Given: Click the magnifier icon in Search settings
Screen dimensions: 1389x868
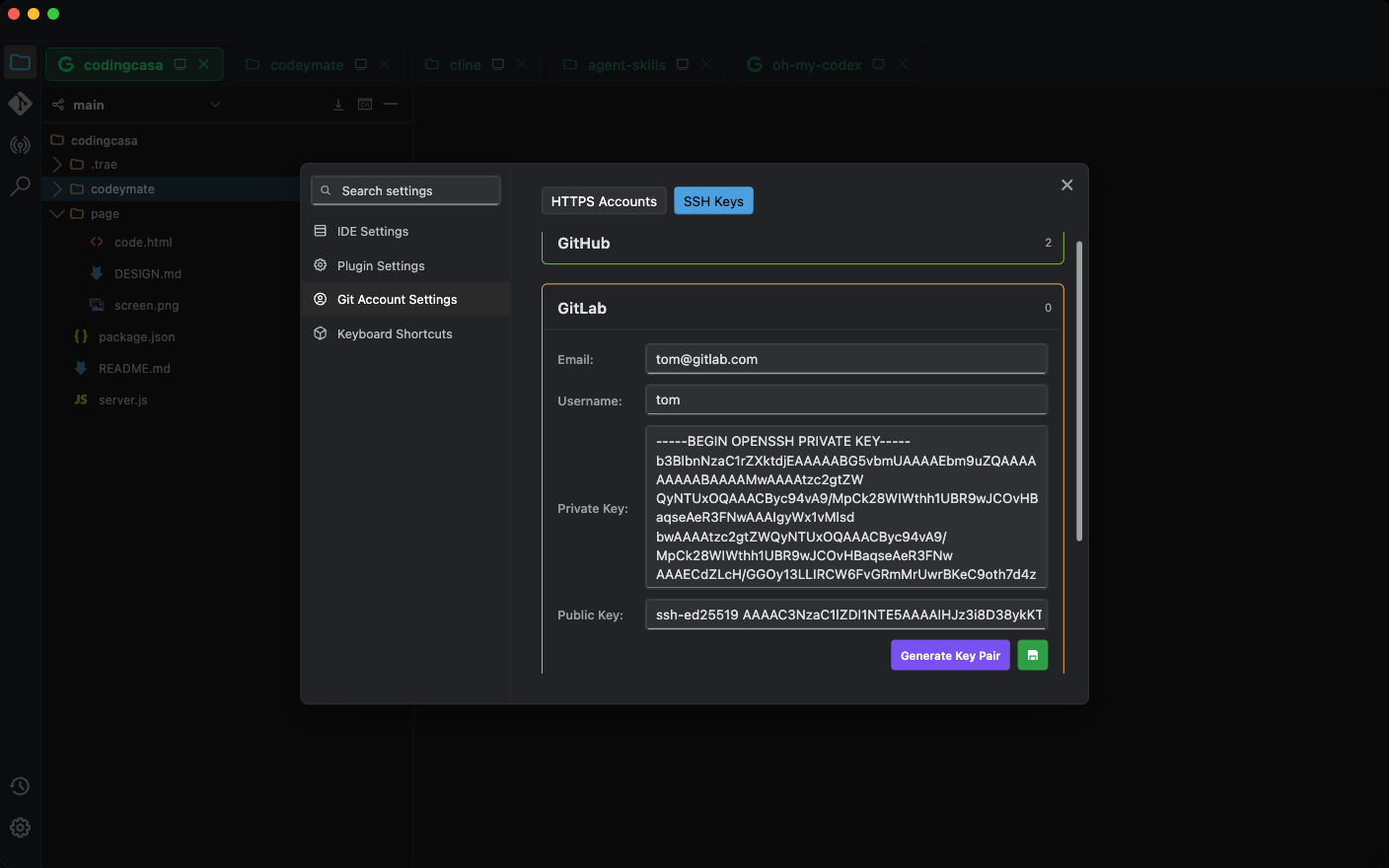Looking at the screenshot, I should pyautogui.click(x=326, y=190).
